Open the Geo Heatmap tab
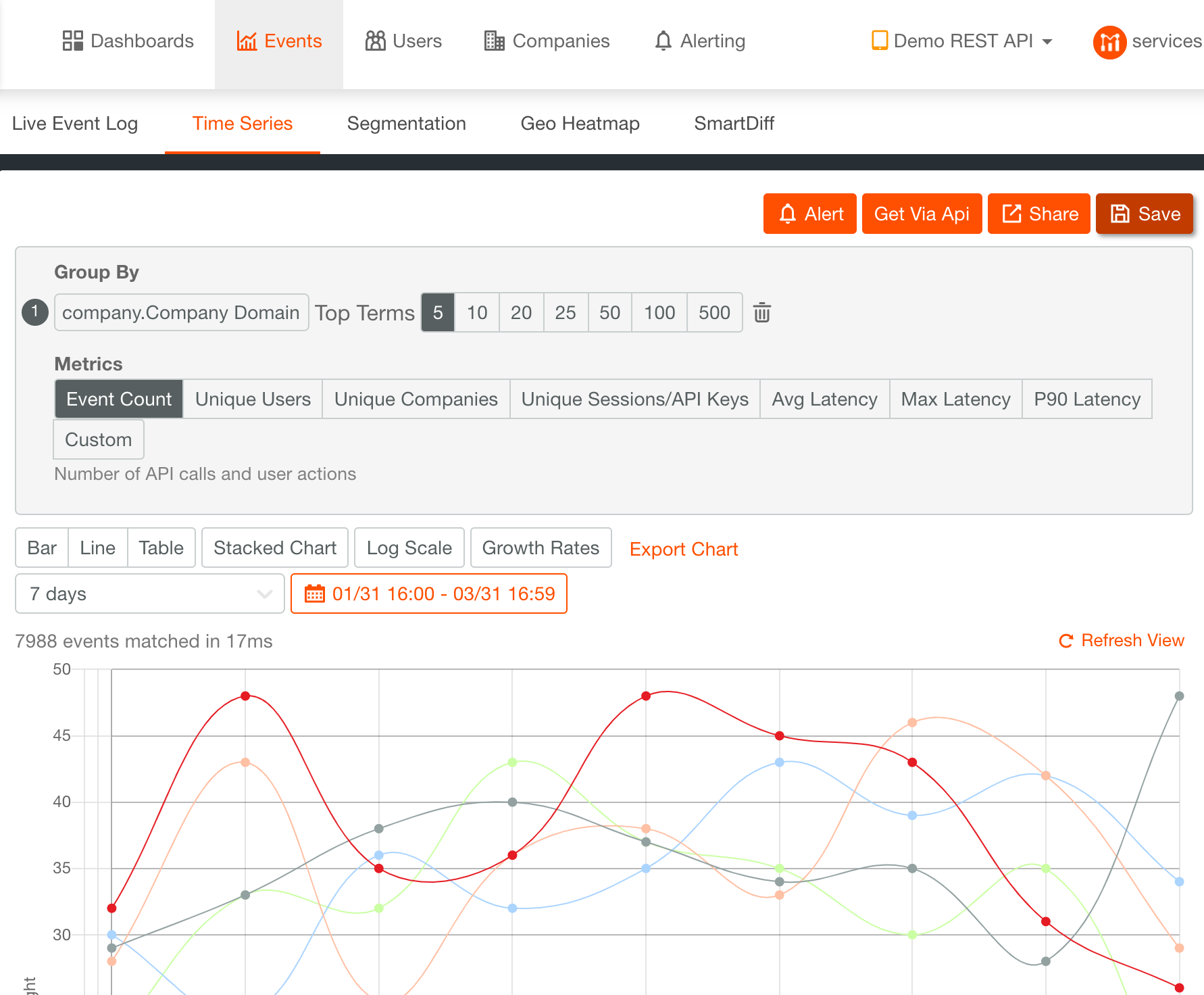Image resolution: width=1204 pixels, height=995 pixels. tap(580, 124)
